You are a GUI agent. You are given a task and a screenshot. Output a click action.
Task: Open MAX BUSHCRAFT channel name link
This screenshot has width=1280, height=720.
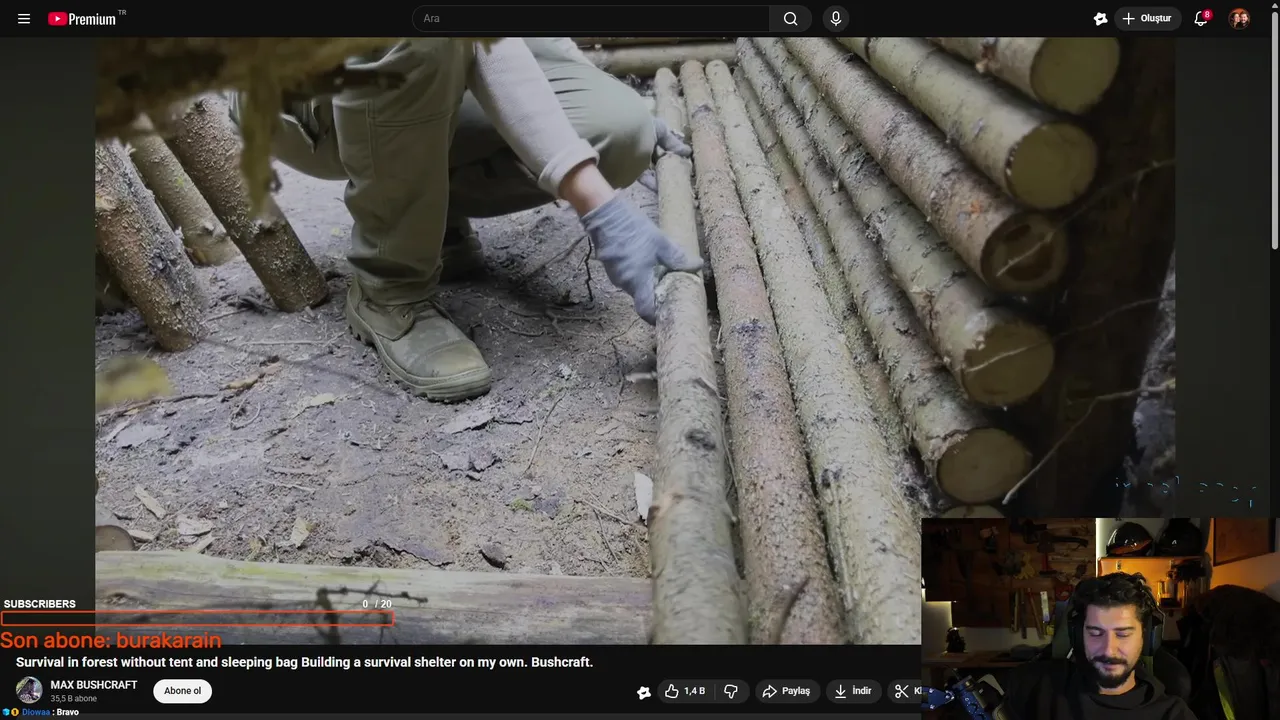pyautogui.click(x=94, y=685)
